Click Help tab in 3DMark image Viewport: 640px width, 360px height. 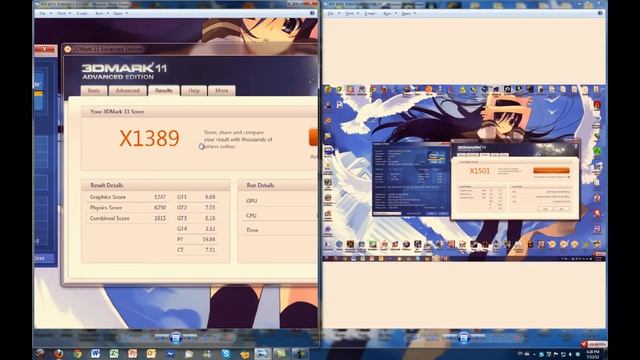(x=194, y=90)
